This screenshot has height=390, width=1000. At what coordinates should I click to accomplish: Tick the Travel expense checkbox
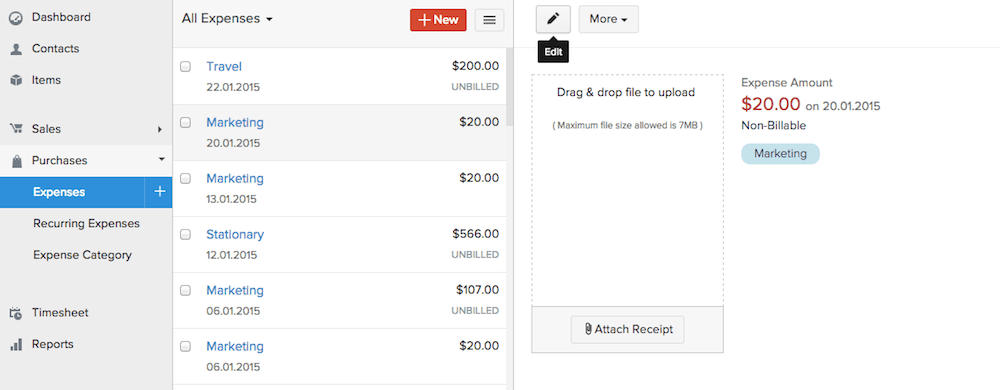(x=185, y=66)
